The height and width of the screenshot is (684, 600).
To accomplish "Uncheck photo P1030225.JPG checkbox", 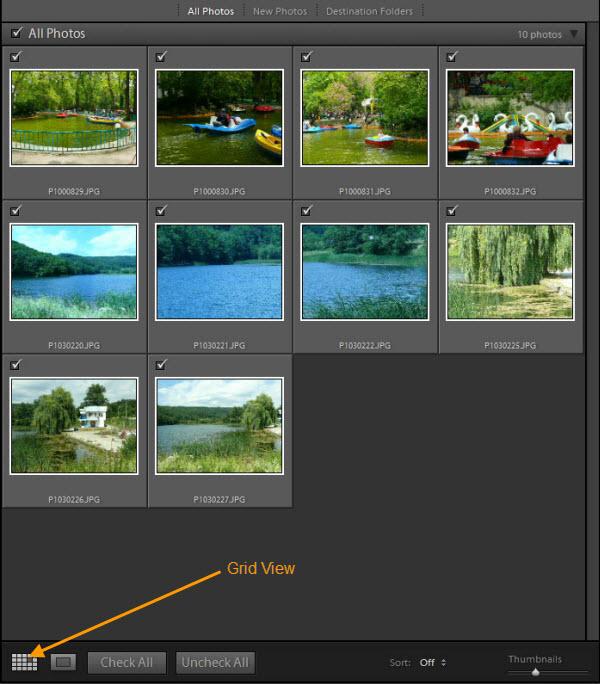I will click(x=452, y=211).
